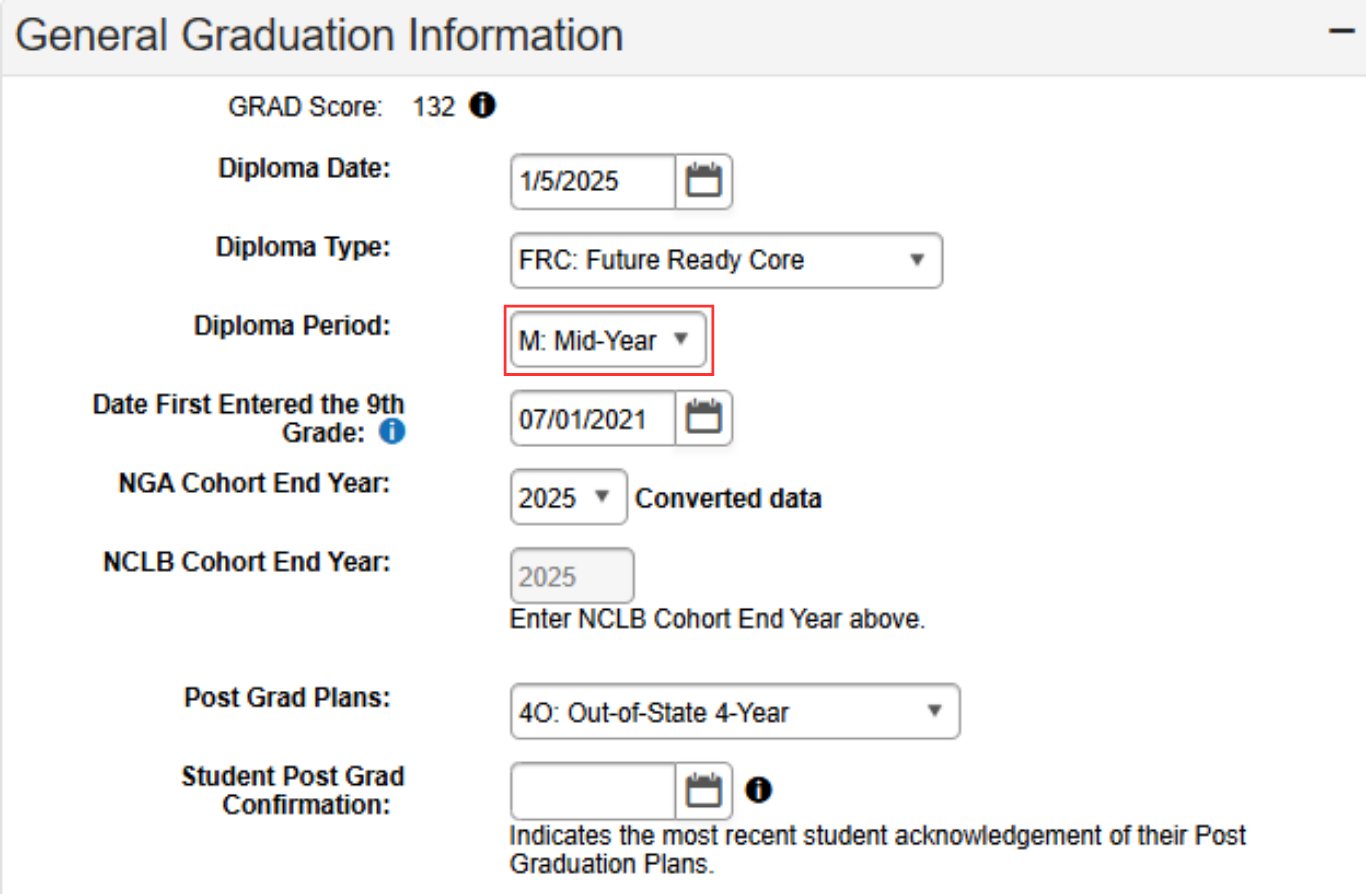Click the Date First Entered 9th Grade field
The height and width of the screenshot is (894, 1366).
click(x=592, y=418)
